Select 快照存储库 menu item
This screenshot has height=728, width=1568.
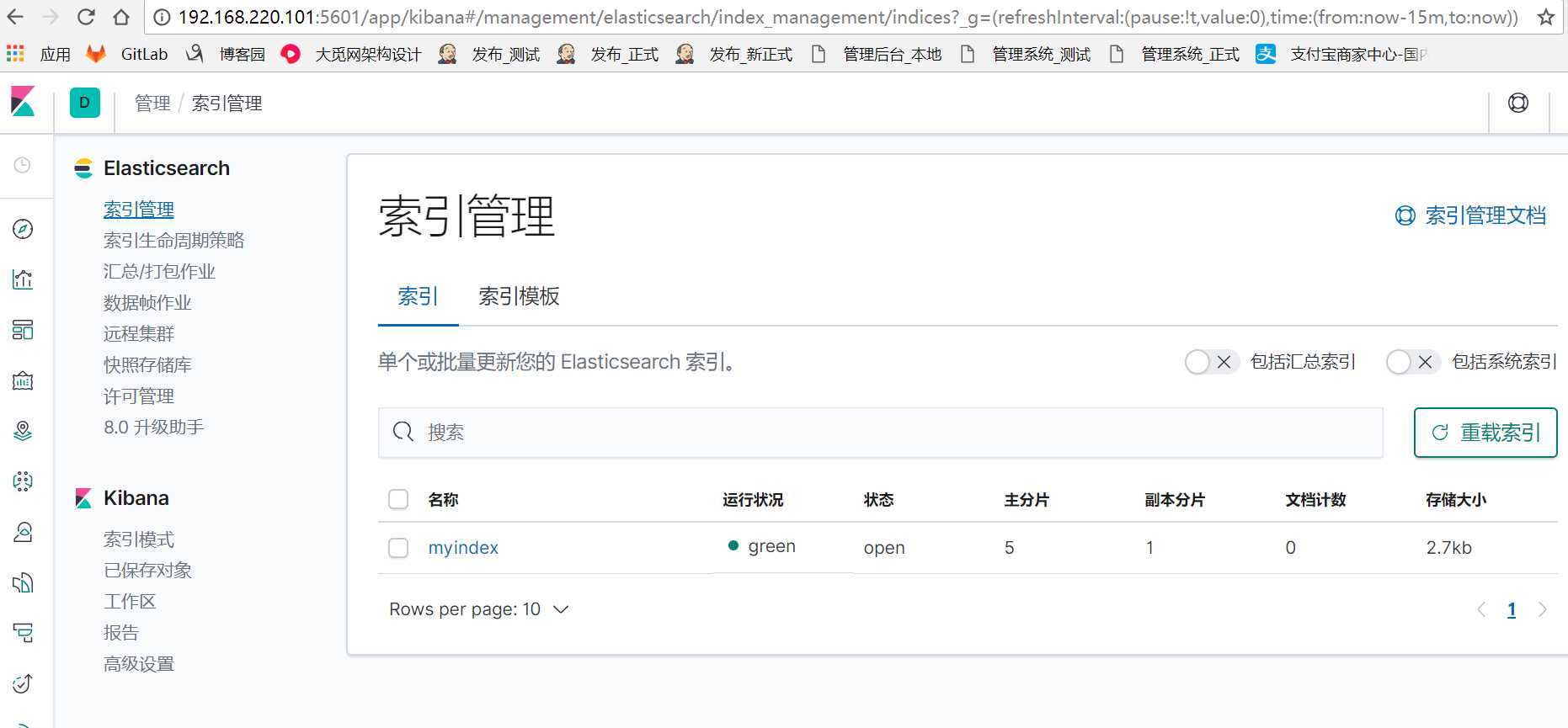[x=147, y=365]
